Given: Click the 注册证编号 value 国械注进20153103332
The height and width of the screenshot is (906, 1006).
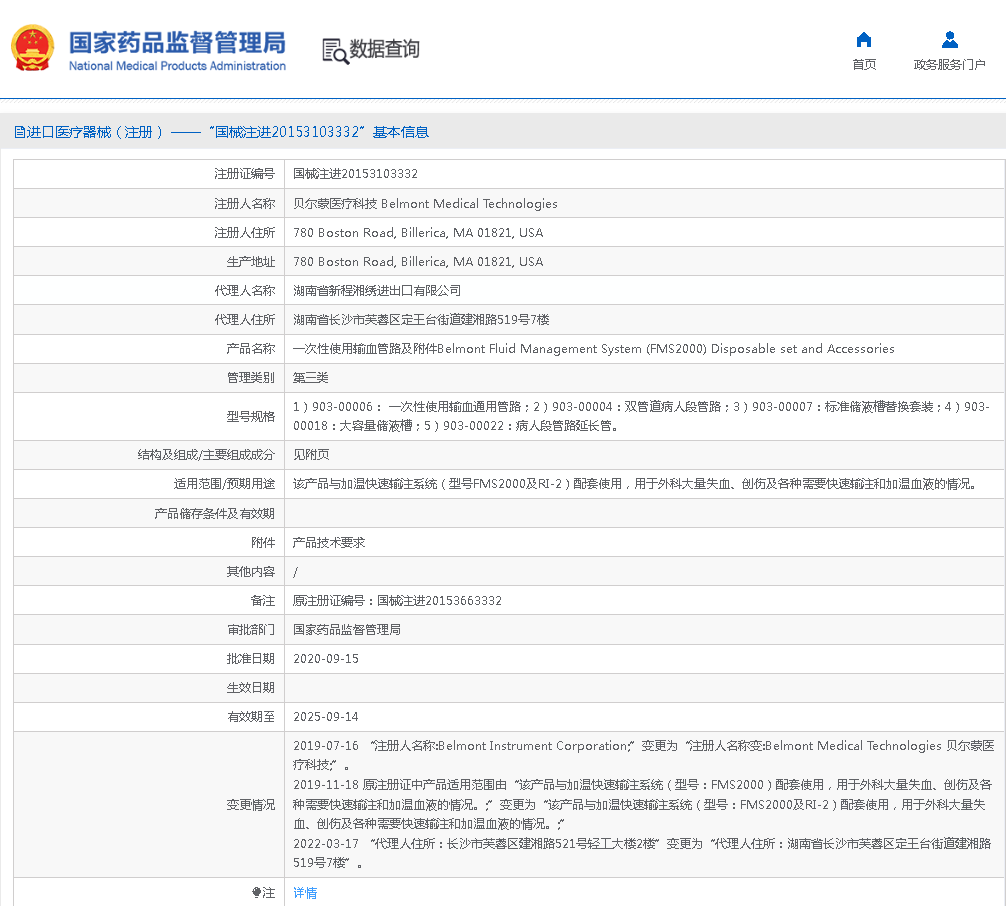Looking at the screenshot, I should point(355,174).
